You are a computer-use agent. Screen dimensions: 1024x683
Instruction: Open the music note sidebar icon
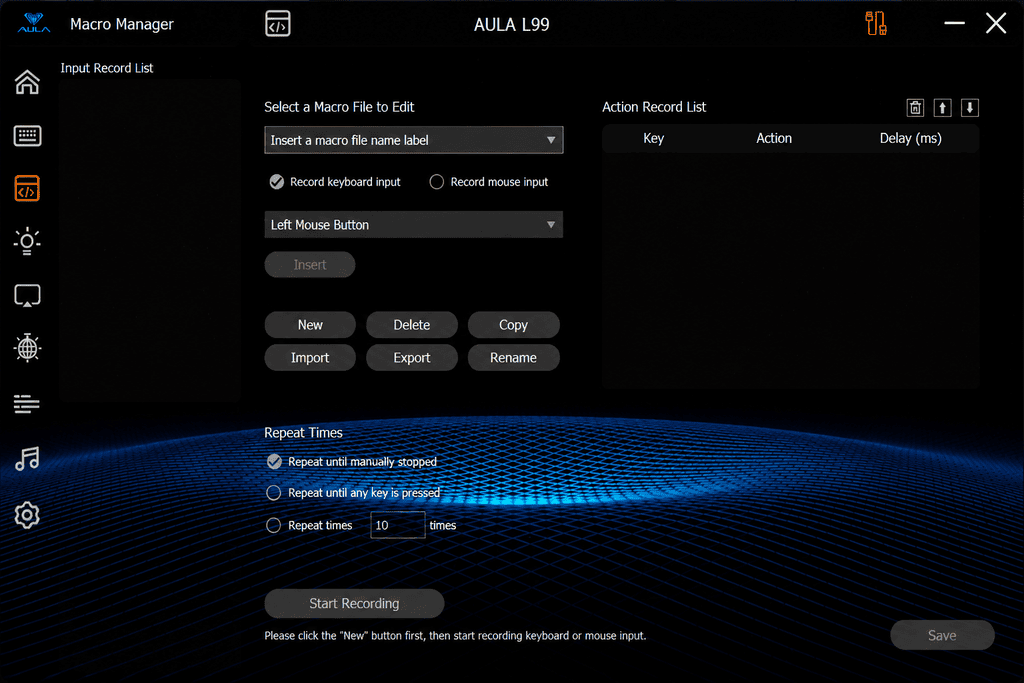click(27, 459)
